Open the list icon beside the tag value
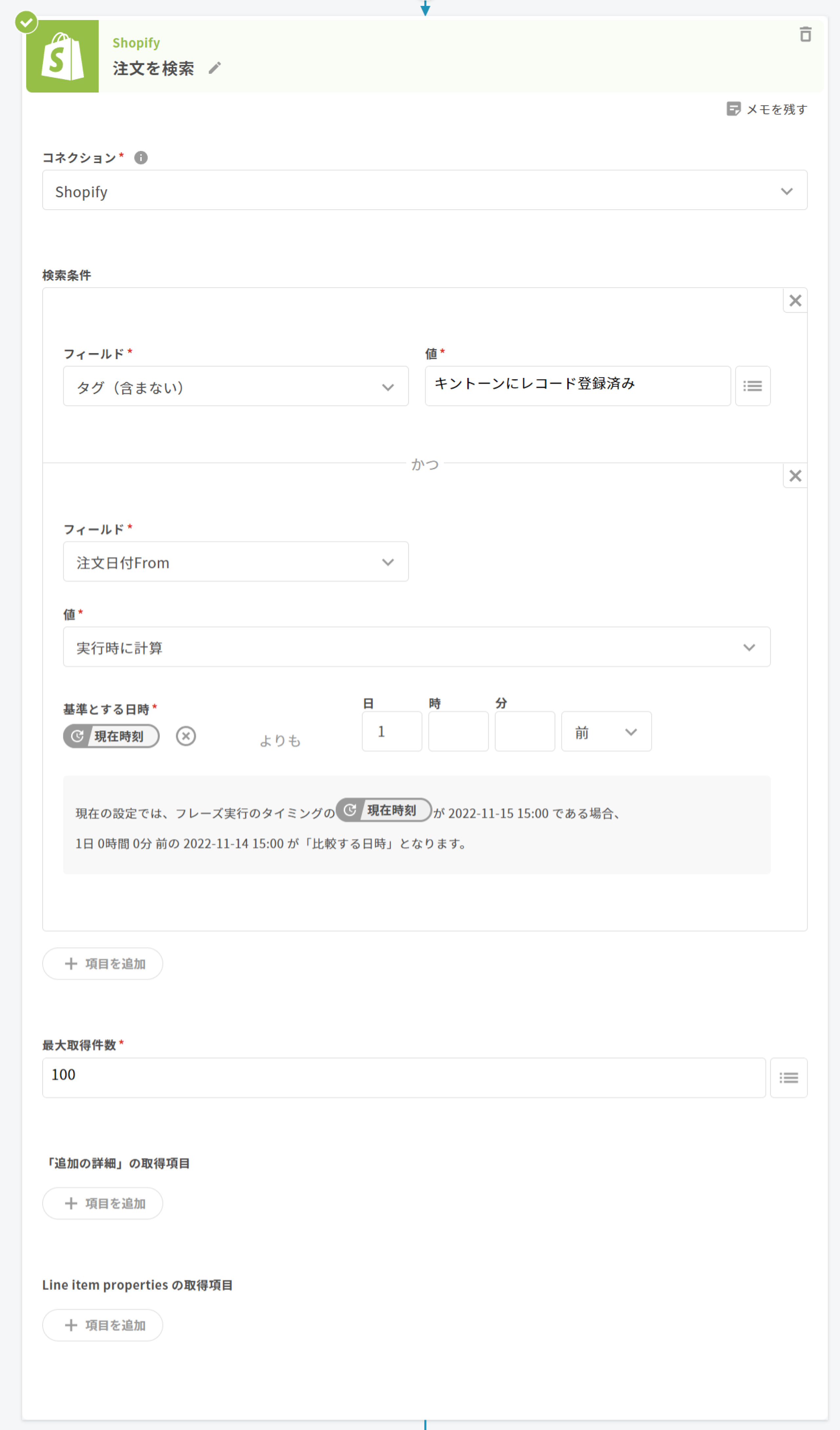The image size is (840, 1430). pyautogui.click(x=753, y=386)
